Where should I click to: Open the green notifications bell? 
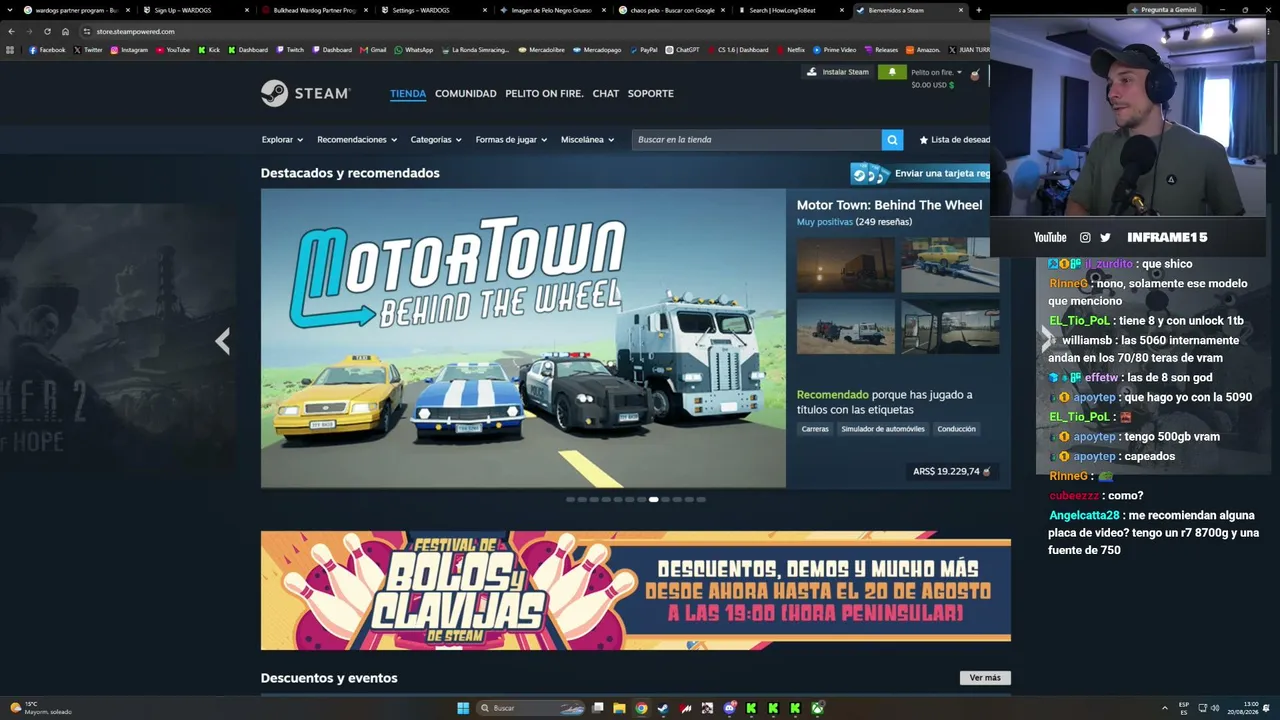click(x=892, y=72)
